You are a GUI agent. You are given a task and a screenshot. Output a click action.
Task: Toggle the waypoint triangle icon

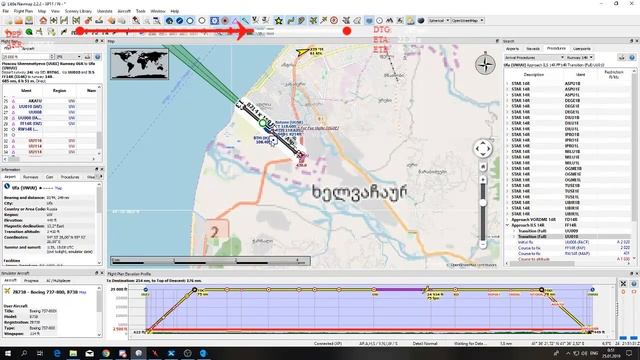(235, 20)
